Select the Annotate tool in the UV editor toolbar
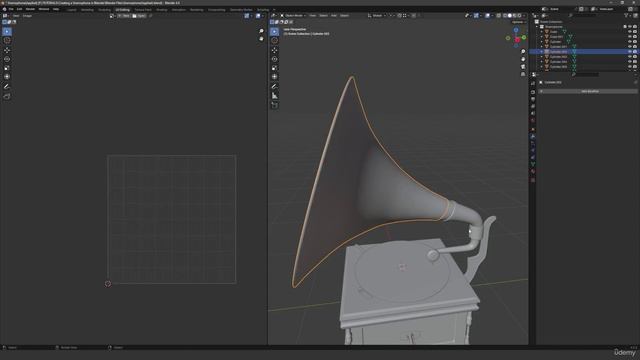This screenshot has height=360, width=640. pos(7,87)
